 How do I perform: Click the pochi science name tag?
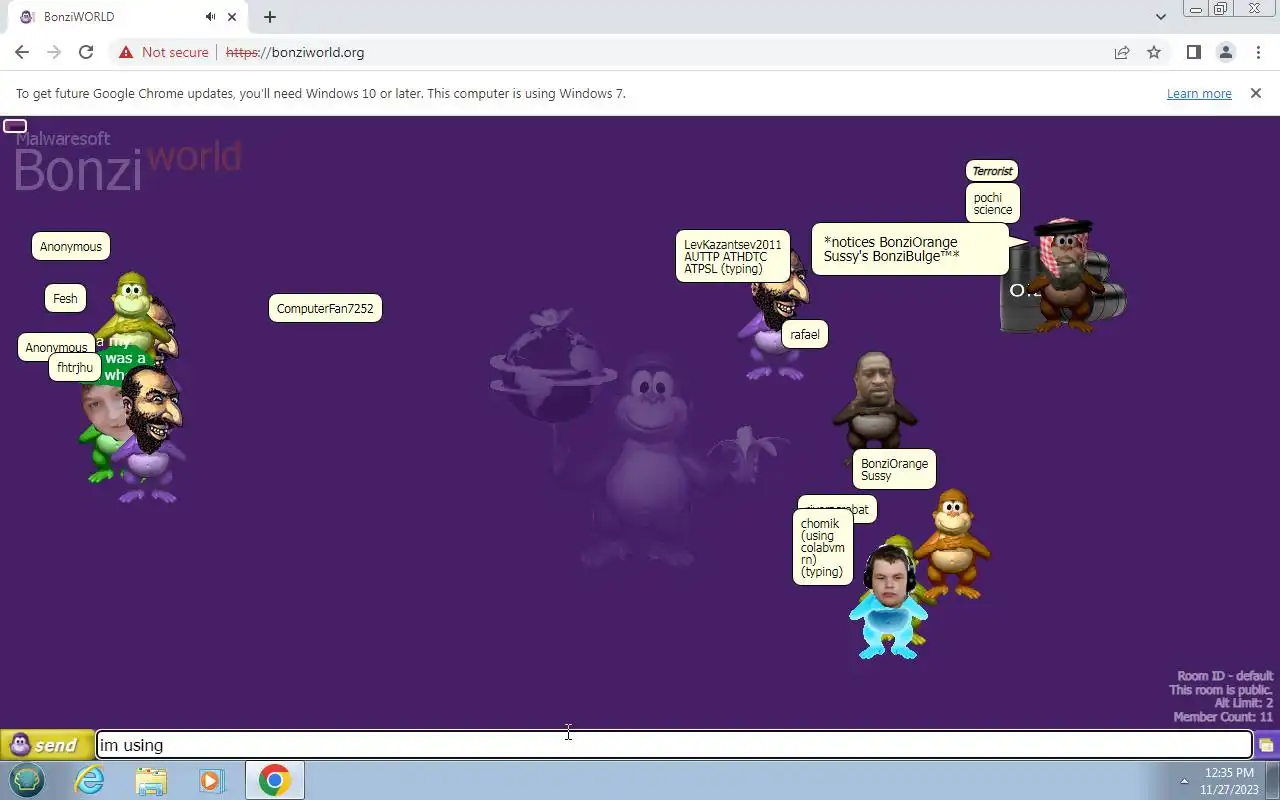(993, 203)
